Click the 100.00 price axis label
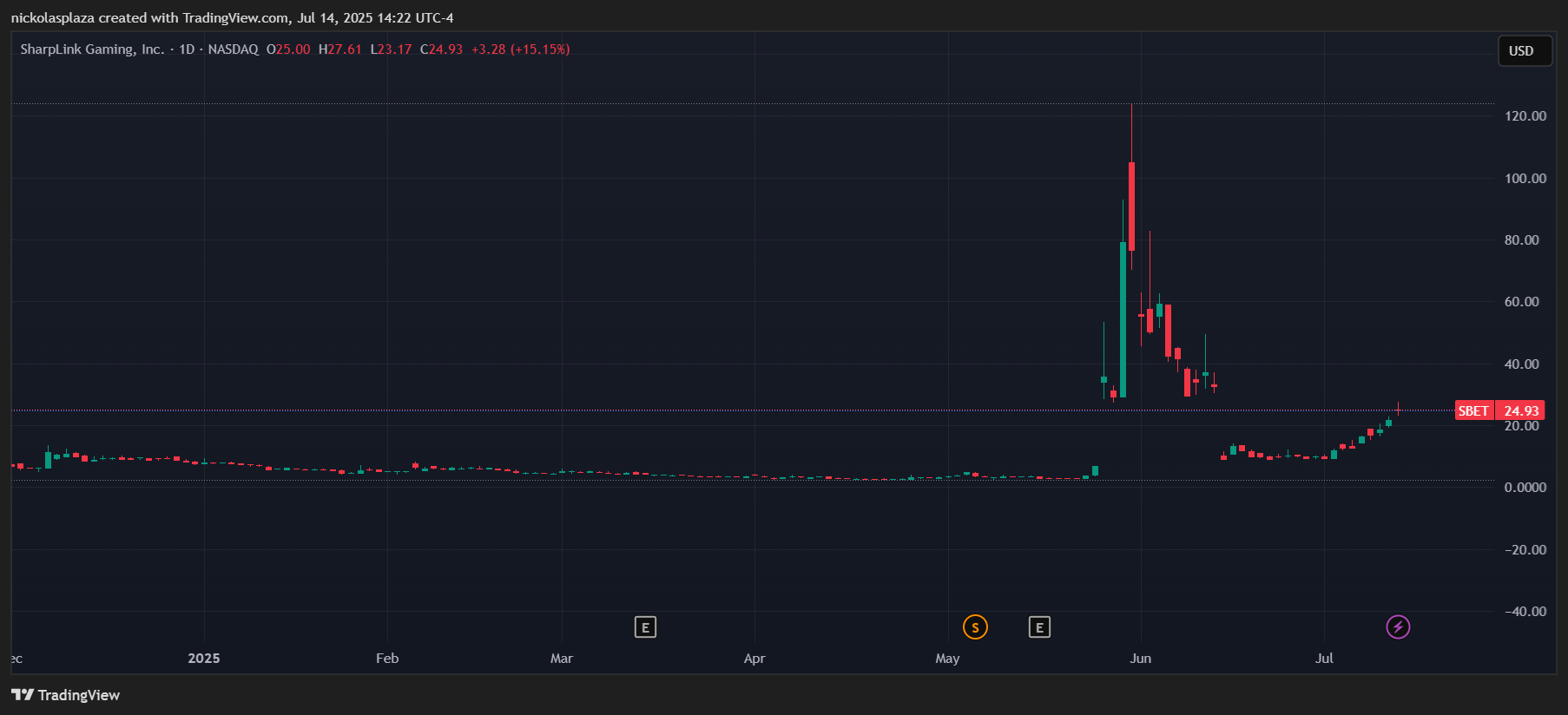This screenshot has width=1568, height=715. (1525, 178)
